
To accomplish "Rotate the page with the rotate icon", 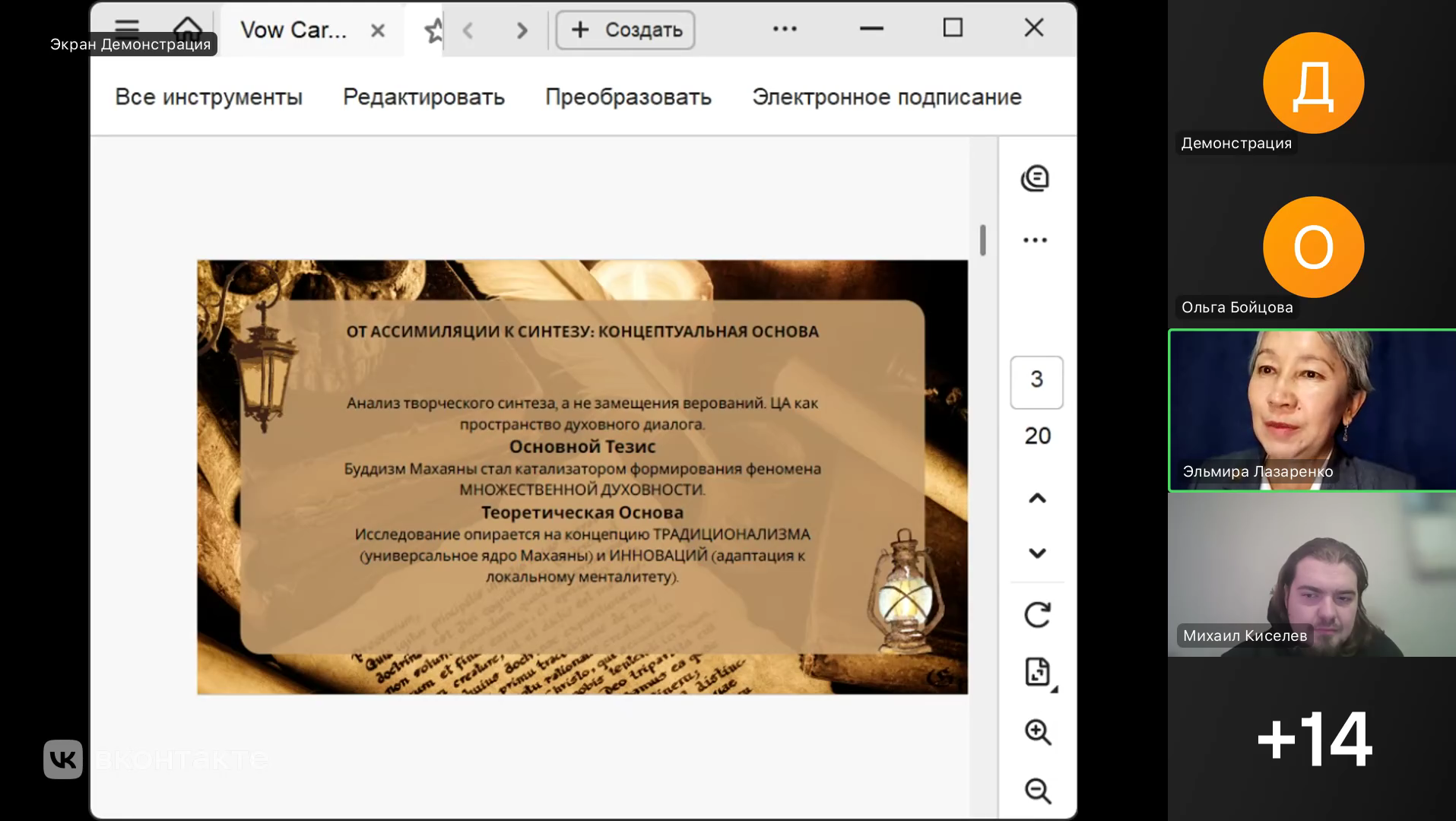I will 1037,614.
